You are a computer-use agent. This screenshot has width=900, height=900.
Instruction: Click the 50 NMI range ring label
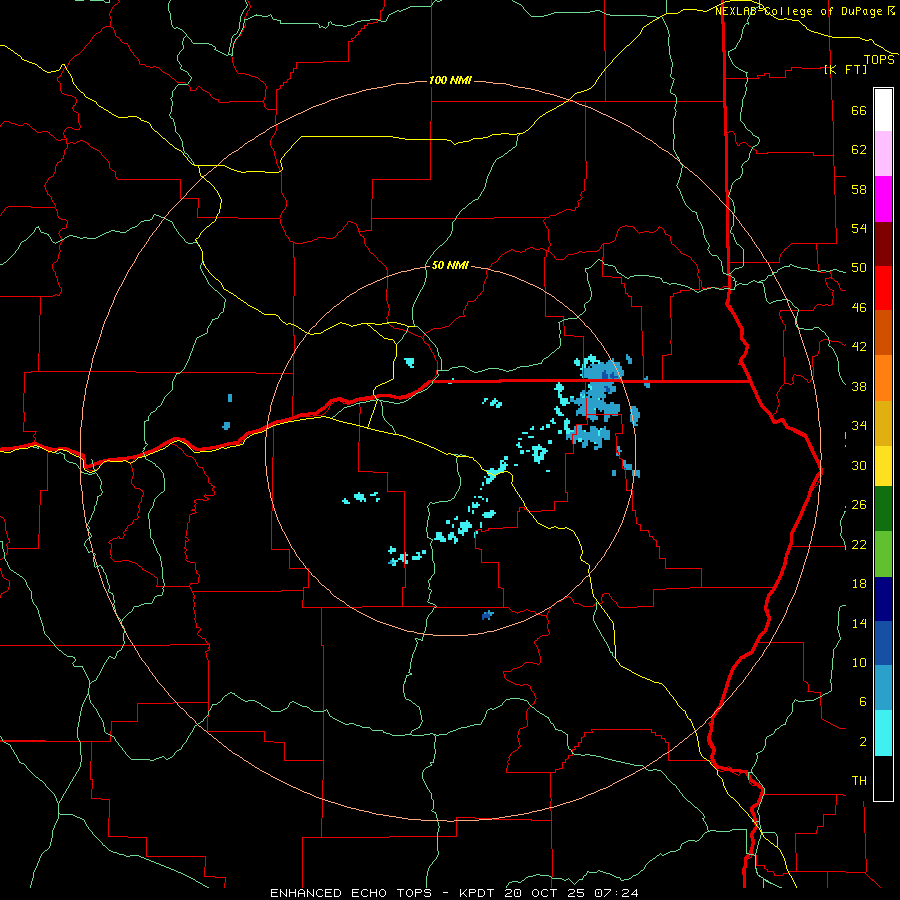click(x=450, y=265)
